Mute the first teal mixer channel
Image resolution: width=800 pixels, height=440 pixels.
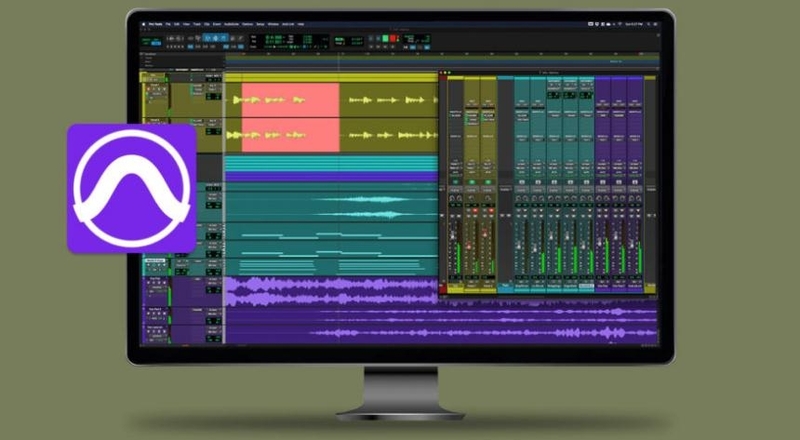click(526, 215)
